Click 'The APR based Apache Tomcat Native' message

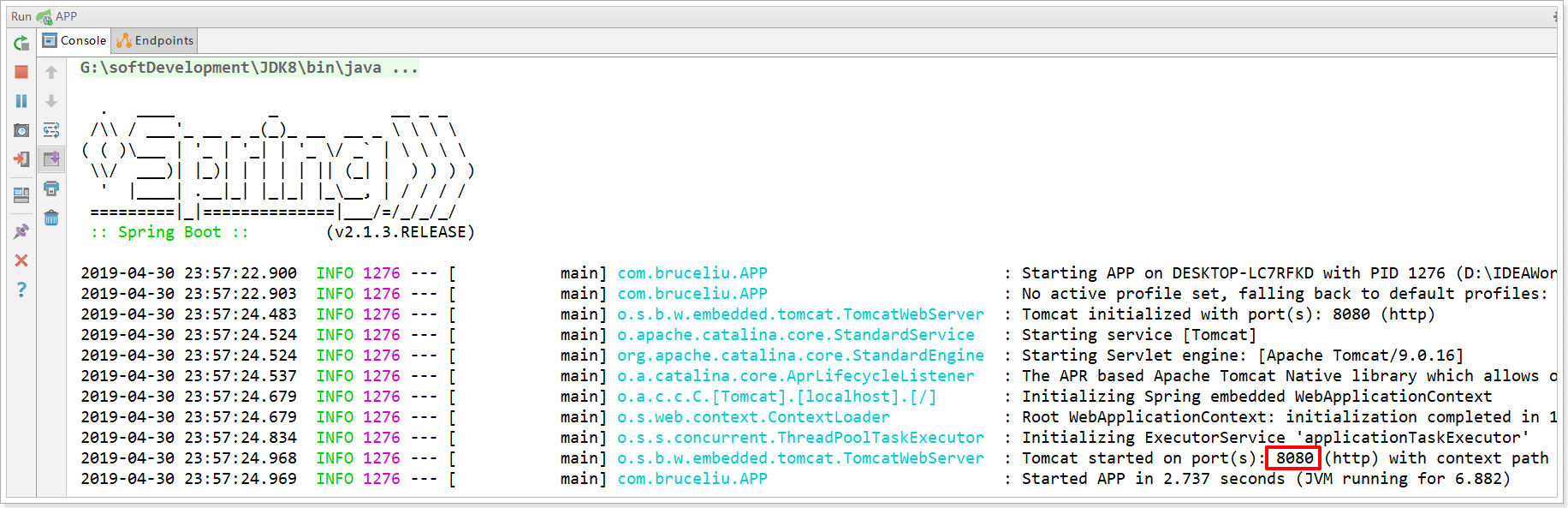coord(1289,376)
